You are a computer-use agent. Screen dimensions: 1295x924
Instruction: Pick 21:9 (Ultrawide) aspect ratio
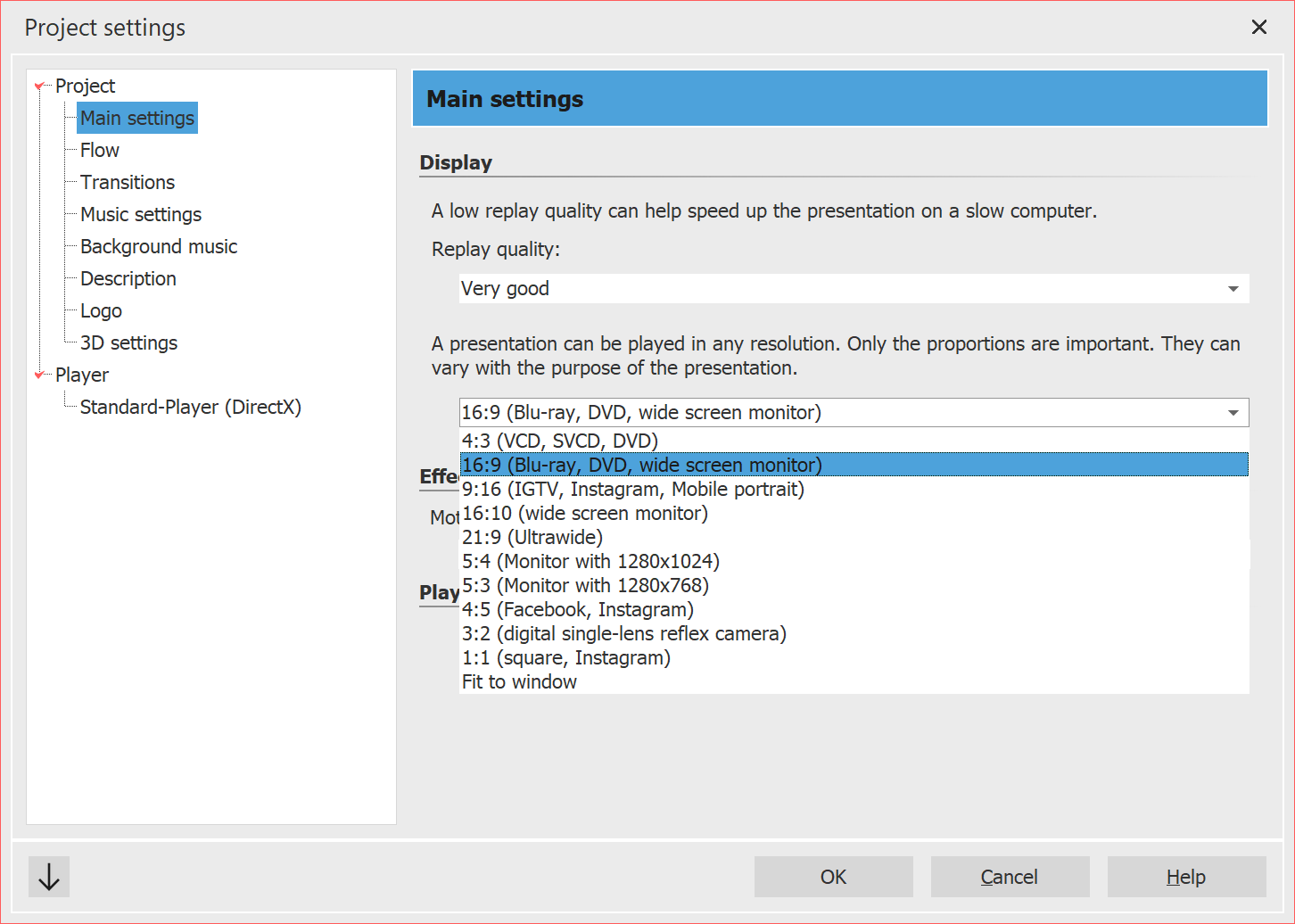[532, 537]
